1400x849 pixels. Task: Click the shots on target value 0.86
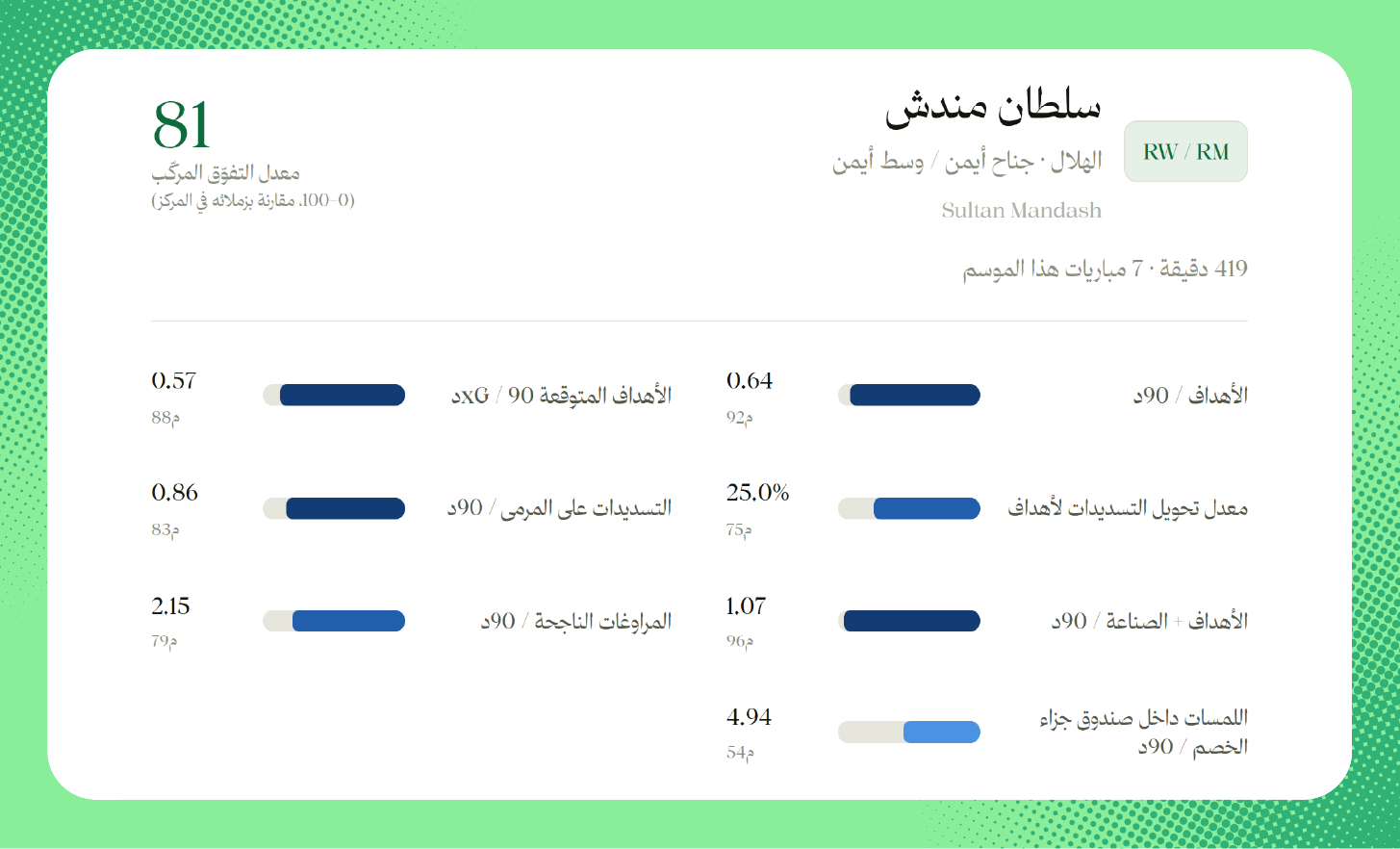click(x=175, y=493)
